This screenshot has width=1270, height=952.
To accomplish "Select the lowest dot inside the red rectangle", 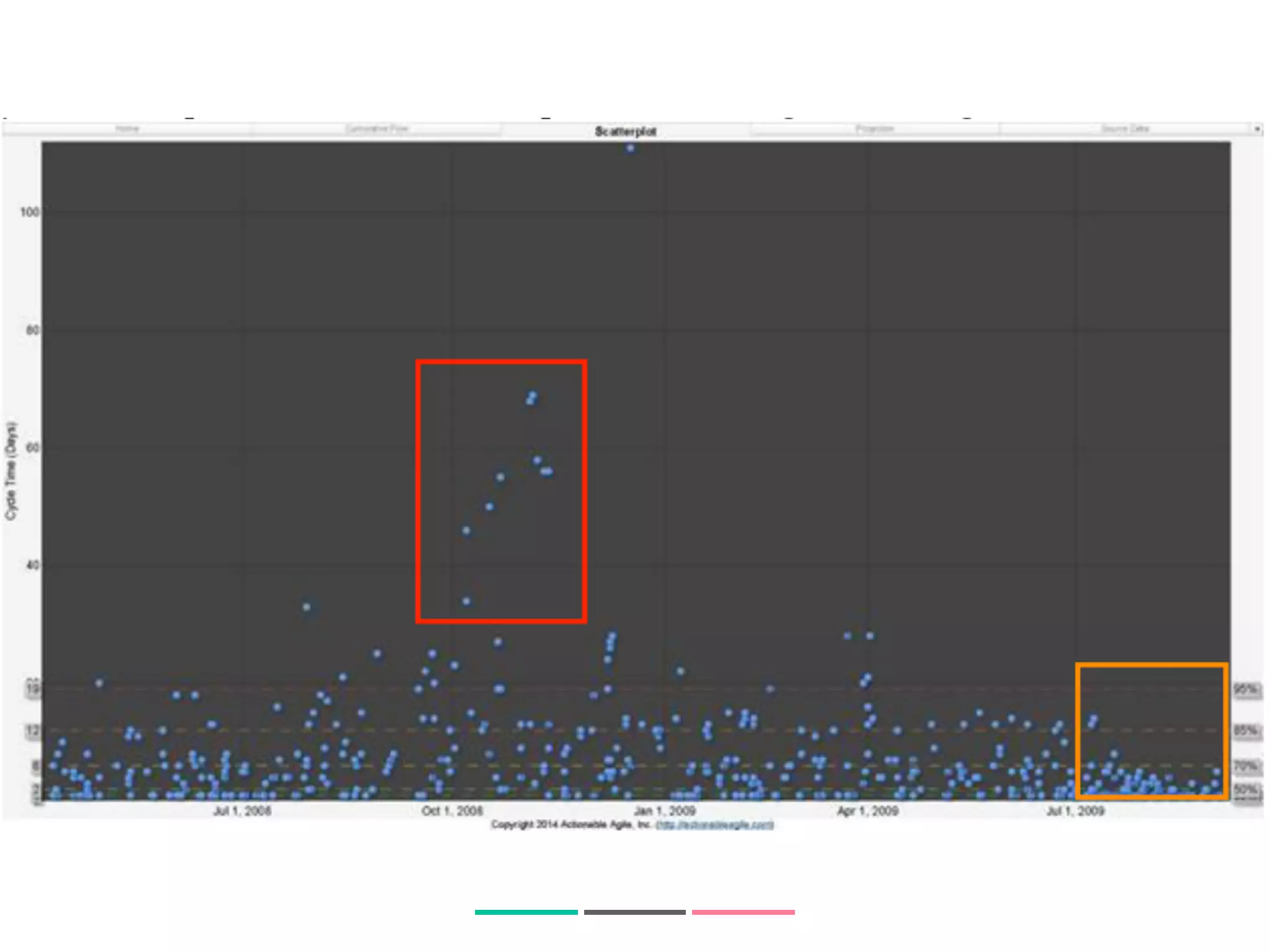I will 466,601.
